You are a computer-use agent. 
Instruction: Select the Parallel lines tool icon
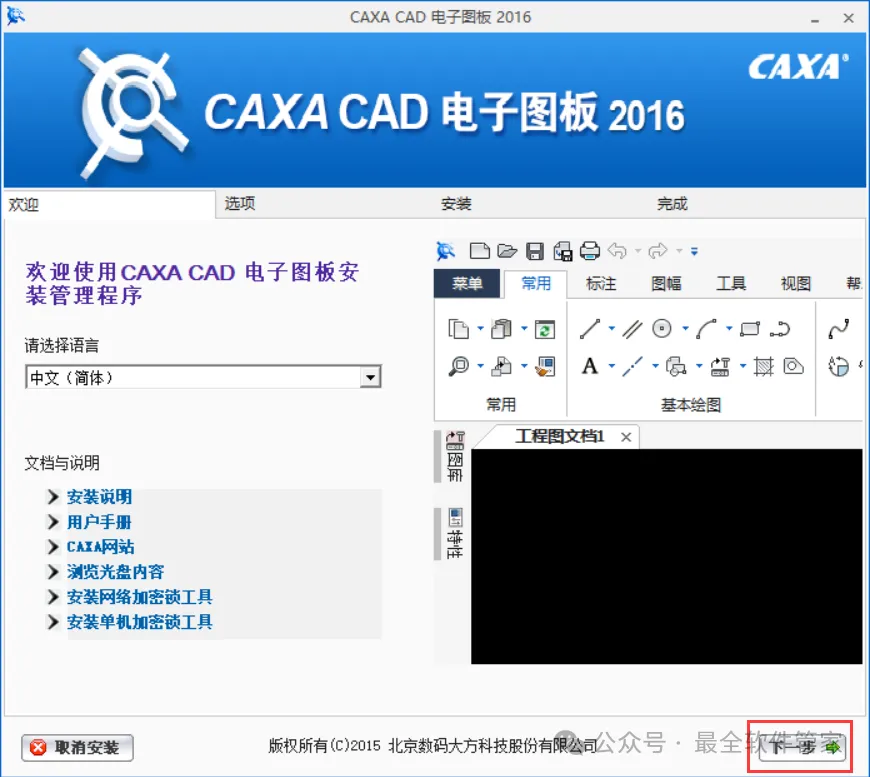coord(632,329)
